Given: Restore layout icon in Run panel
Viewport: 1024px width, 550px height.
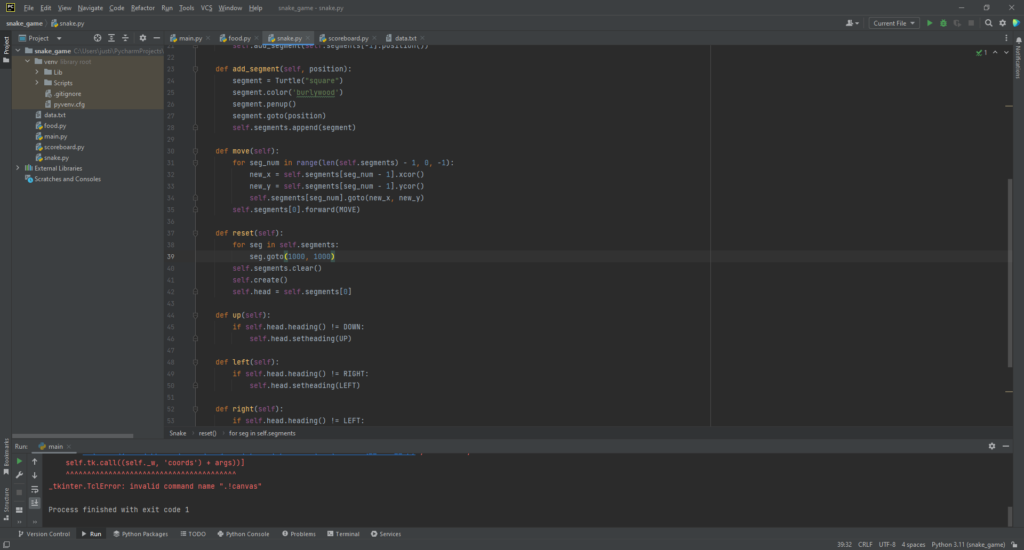Looking at the screenshot, I should (19, 510).
